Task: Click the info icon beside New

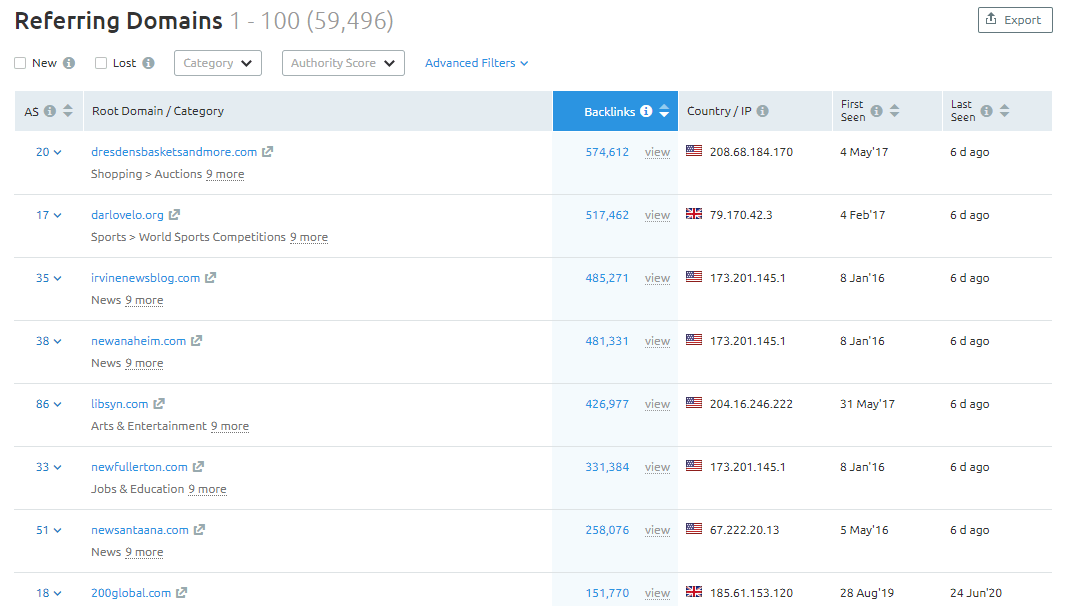Action: [x=69, y=63]
